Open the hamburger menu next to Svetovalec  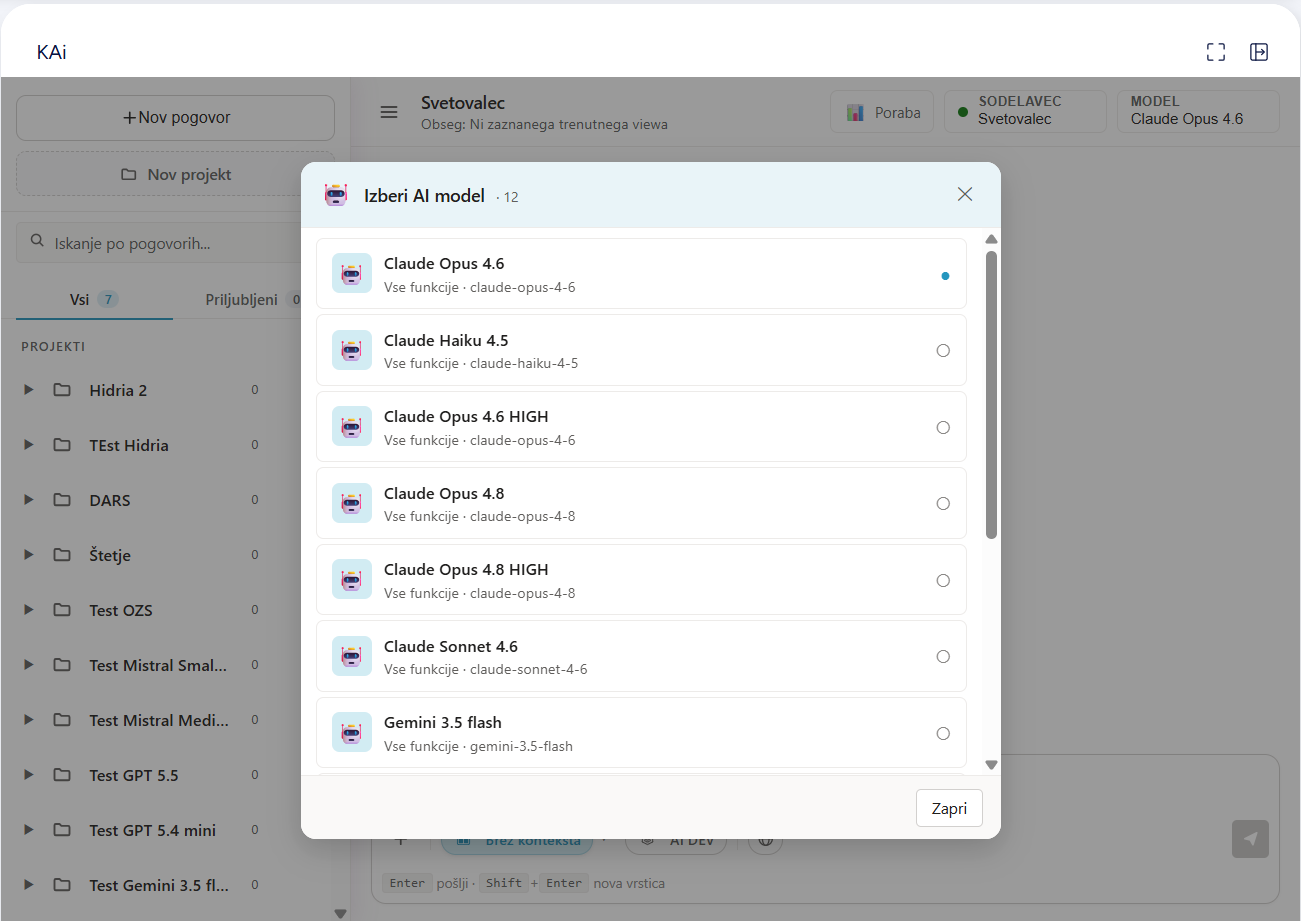click(x=389, y=112)
